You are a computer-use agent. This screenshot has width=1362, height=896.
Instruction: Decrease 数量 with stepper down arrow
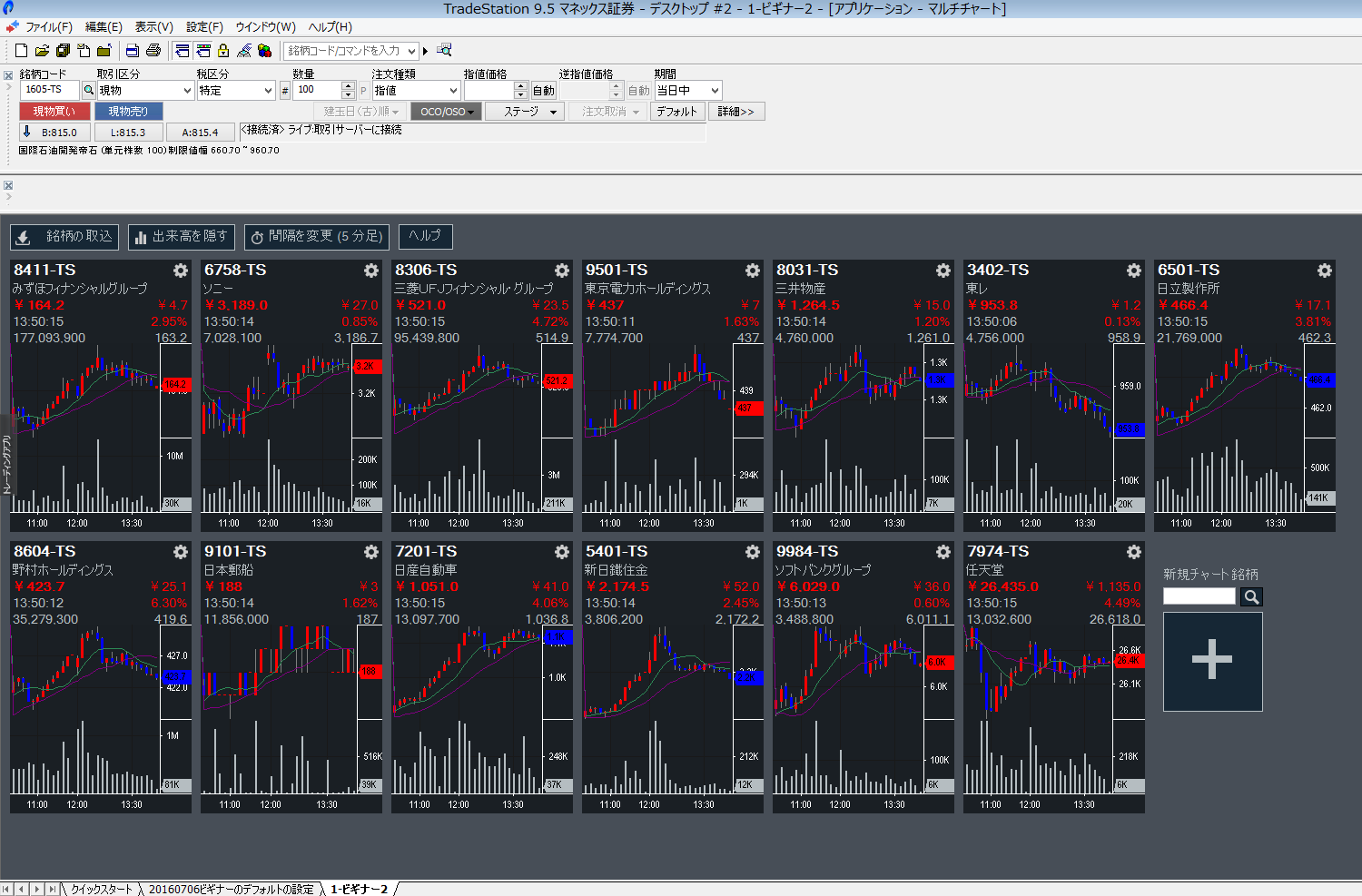[x=348, y=94]
